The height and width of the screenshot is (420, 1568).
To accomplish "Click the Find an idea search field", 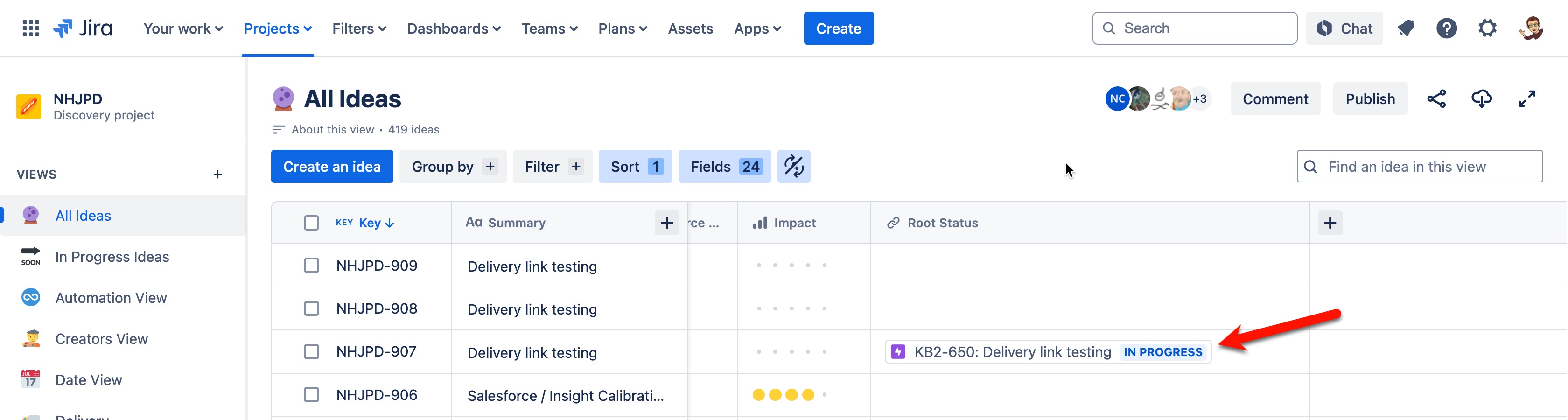I will coord(1418,166).
